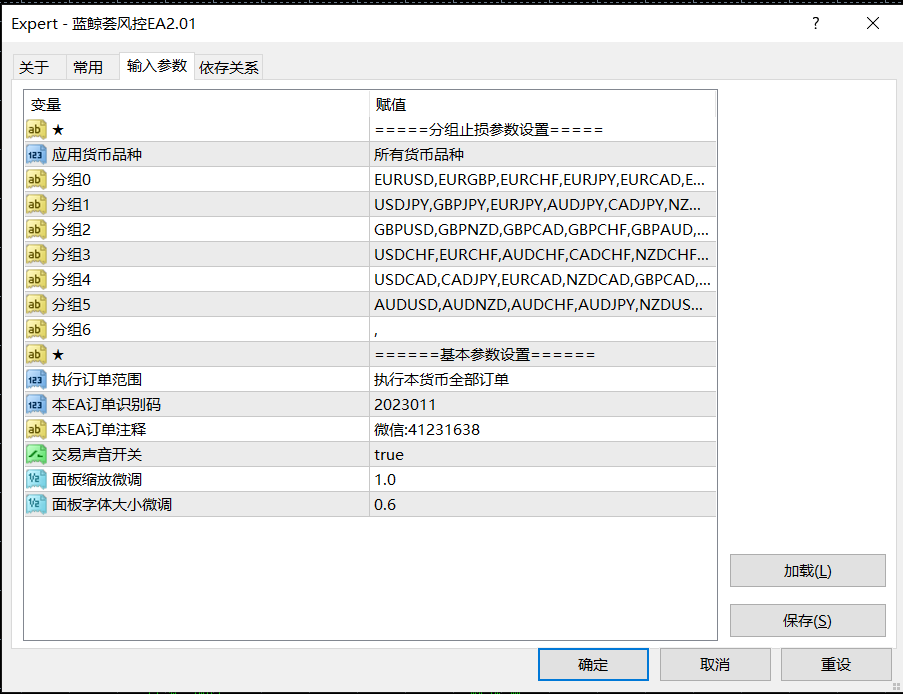
Task: Click the decimal icon beside 面板字体大小微调
Action: pos(37,504)
